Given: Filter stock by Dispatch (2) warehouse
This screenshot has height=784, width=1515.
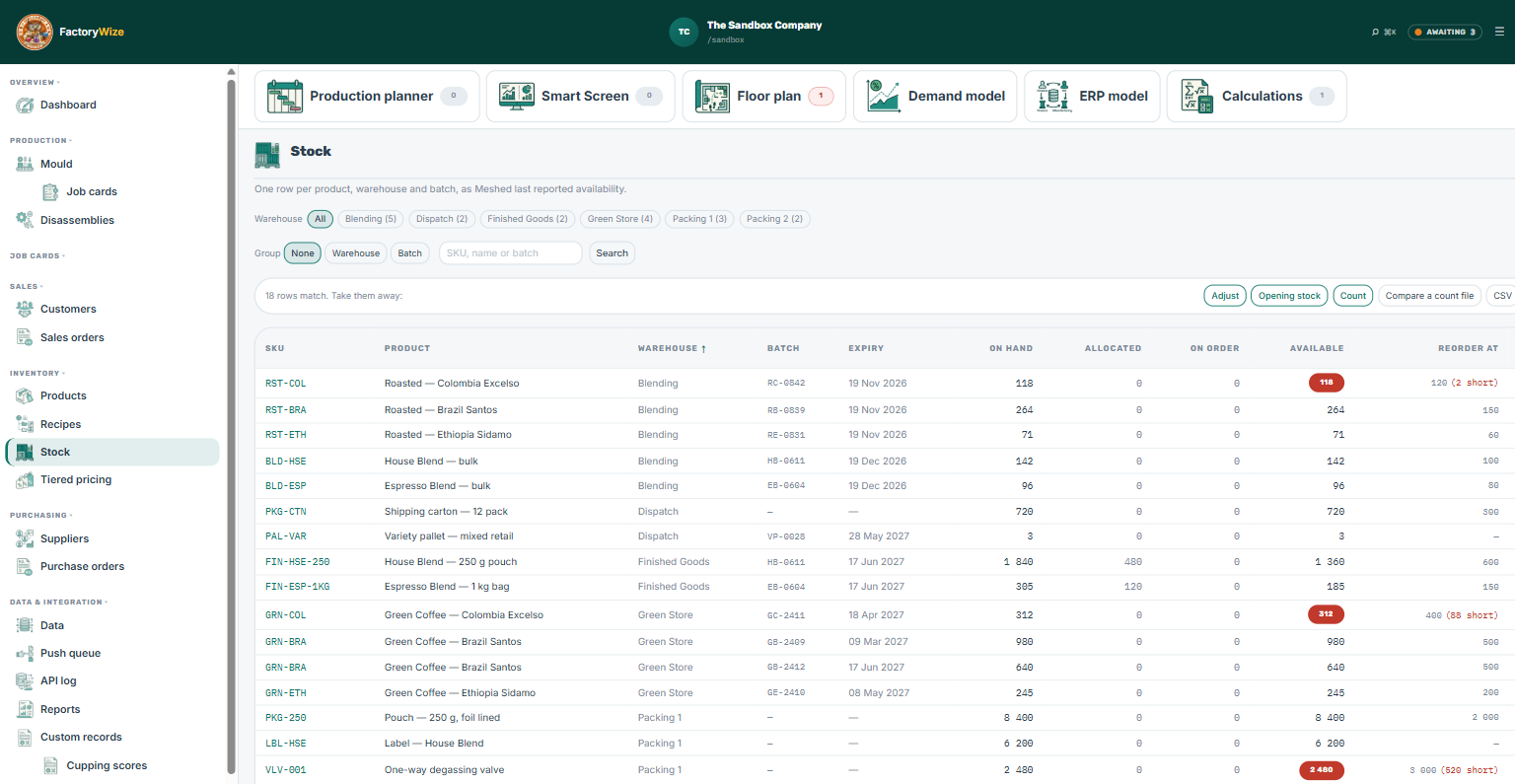Looking at the screenshot, I should 441,219.
